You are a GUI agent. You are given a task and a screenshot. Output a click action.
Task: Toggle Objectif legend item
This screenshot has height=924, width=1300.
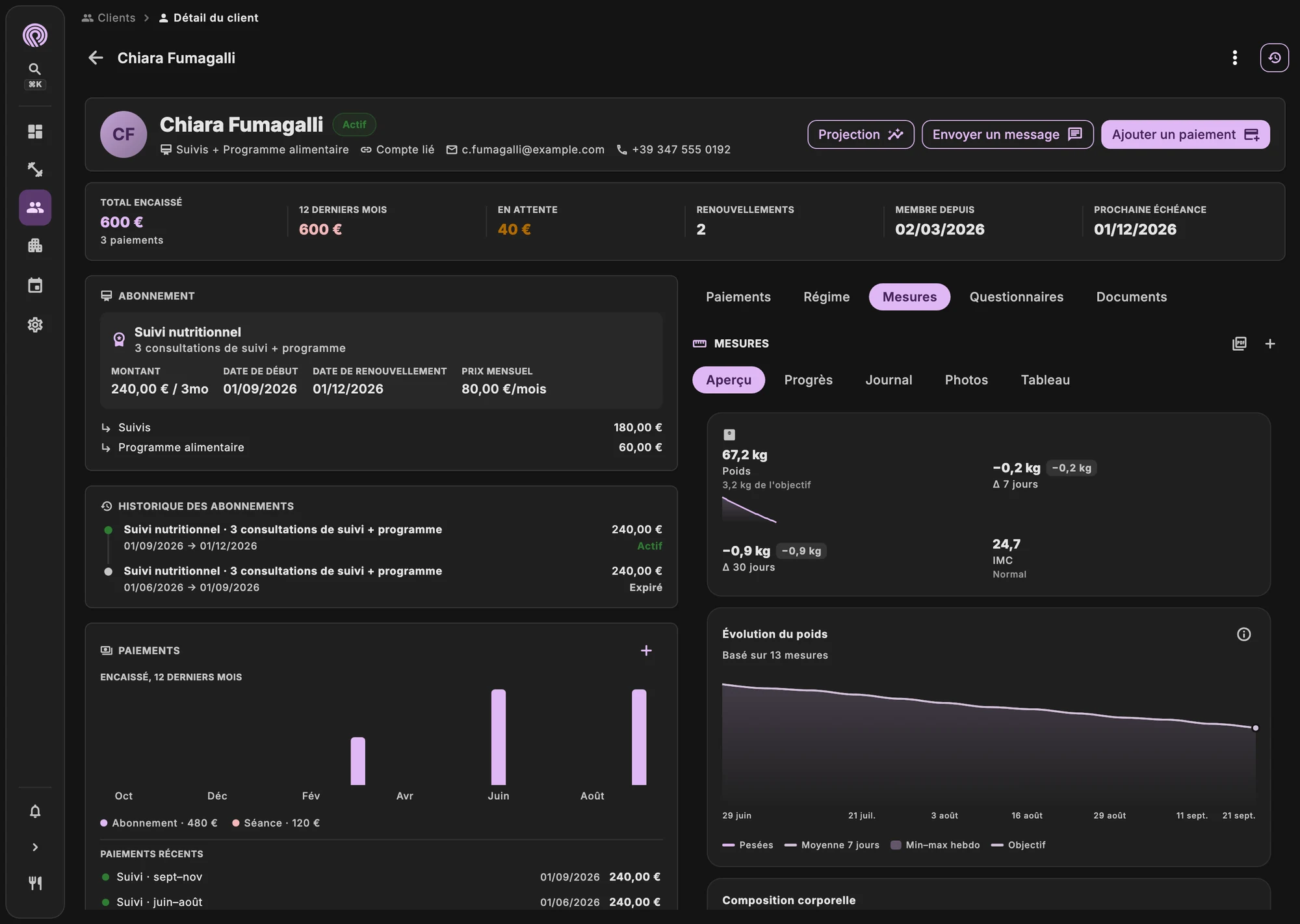[x=1019, y=845]
